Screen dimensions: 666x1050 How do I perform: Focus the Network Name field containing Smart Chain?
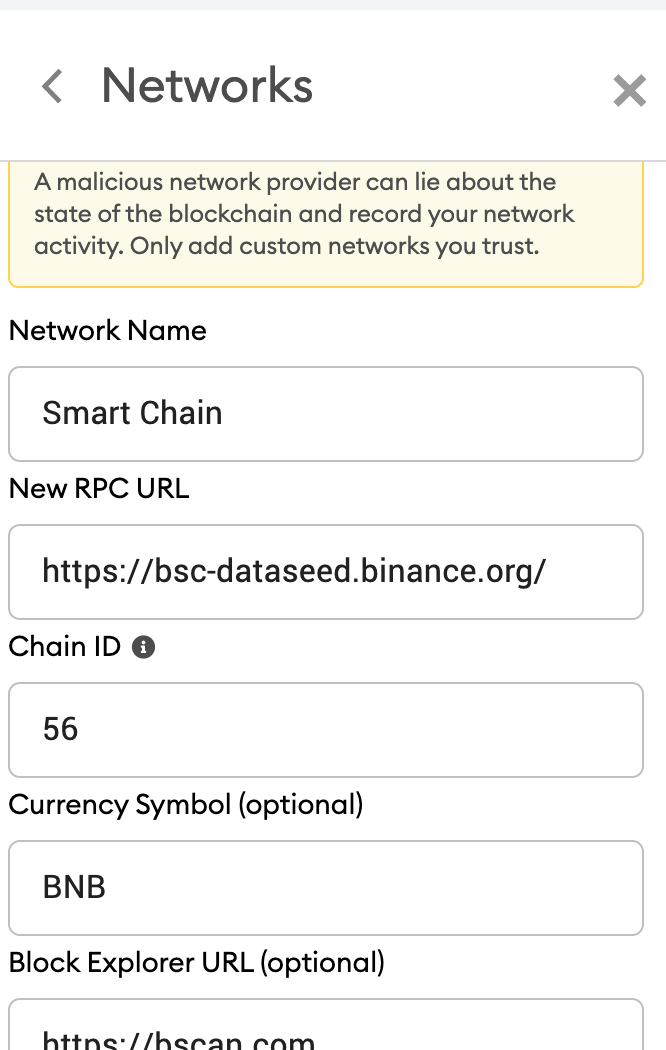[x=326, y=414]
